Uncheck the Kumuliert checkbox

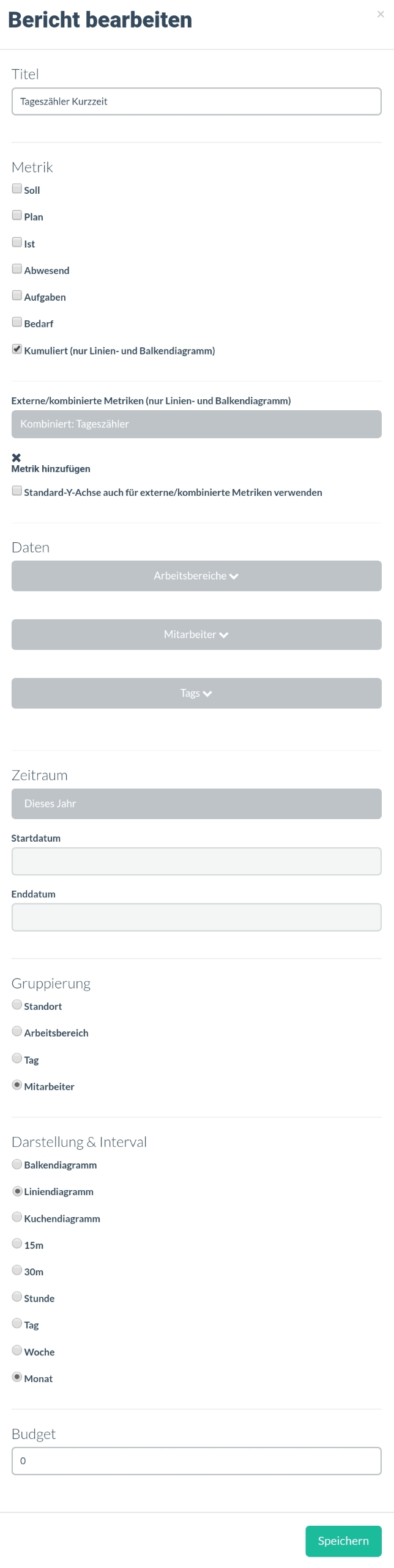(x=17, y=350)
